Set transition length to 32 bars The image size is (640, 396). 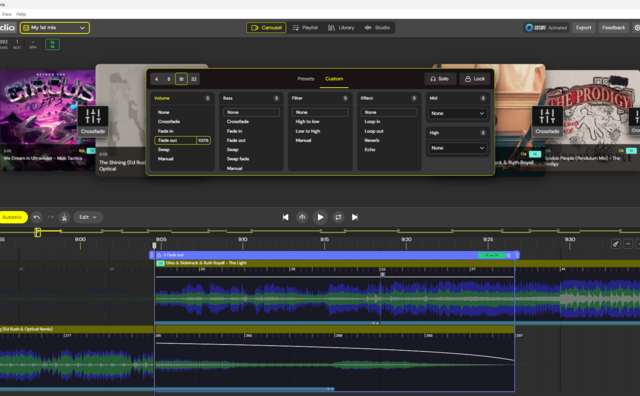click(x=194, y=79)
